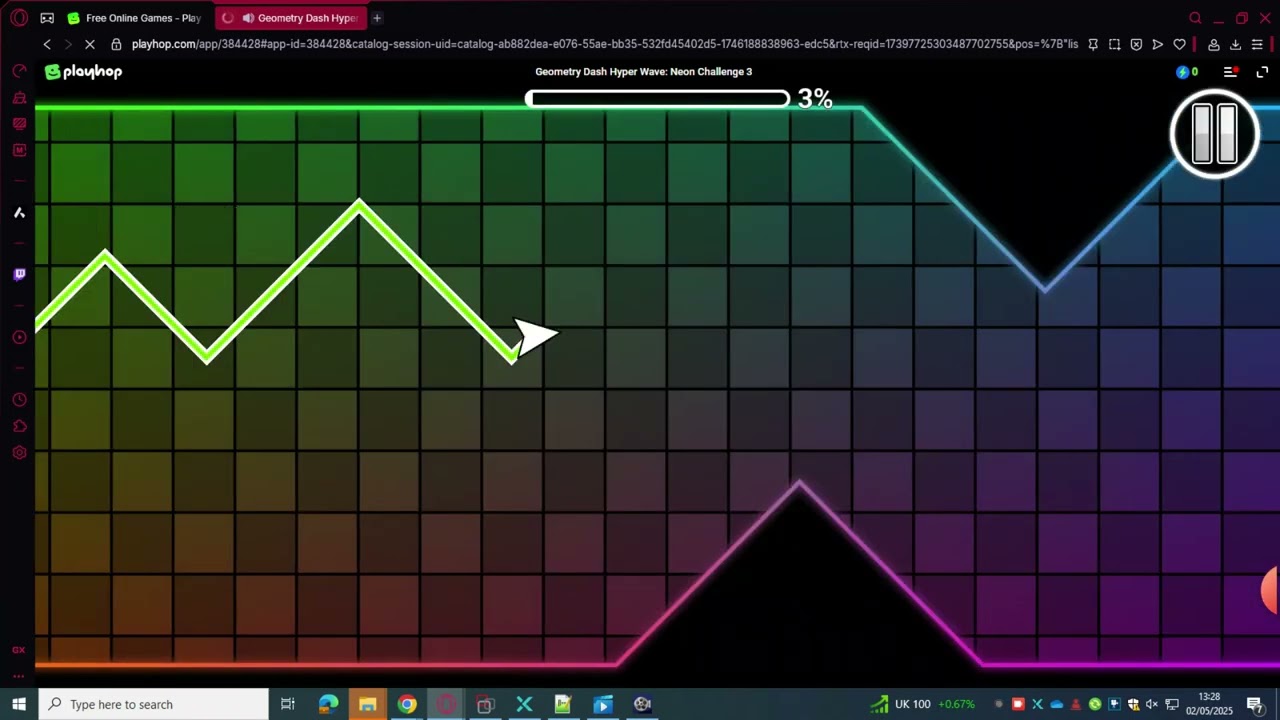
Task: Open the Aria AI sidebar icon
Action: click(x=19, y=213)
